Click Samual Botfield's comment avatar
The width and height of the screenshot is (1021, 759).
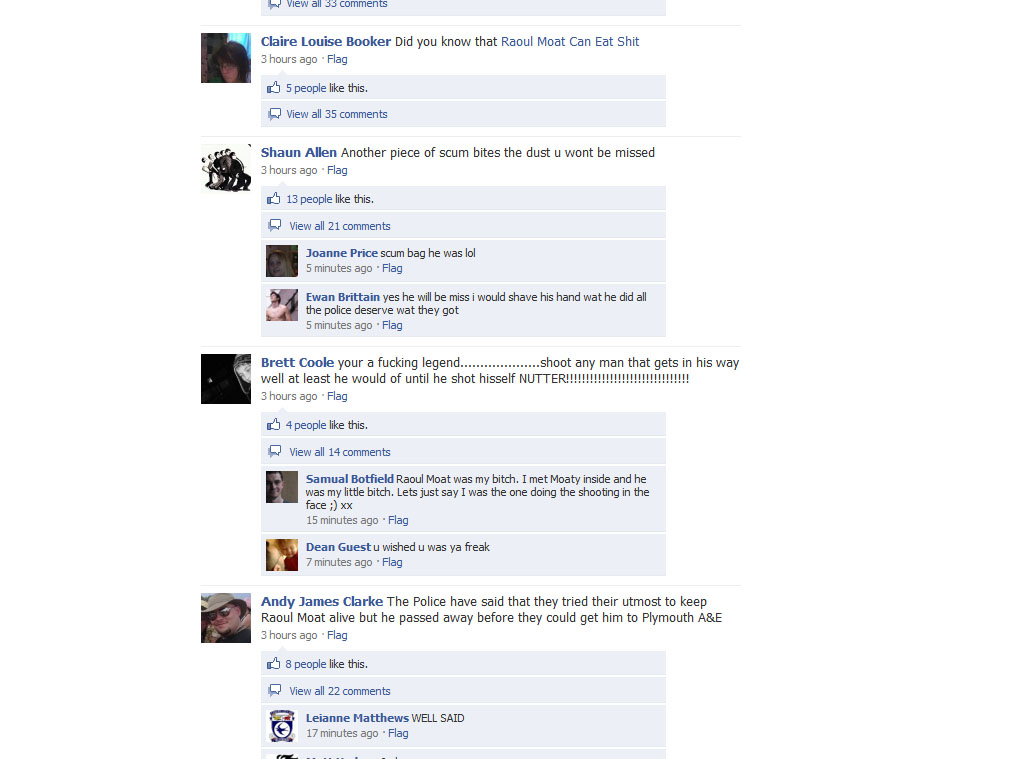282,487
